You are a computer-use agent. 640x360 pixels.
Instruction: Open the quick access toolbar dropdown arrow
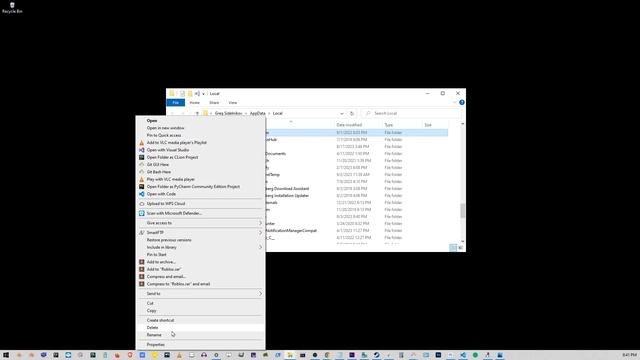[x=203, y=93]
